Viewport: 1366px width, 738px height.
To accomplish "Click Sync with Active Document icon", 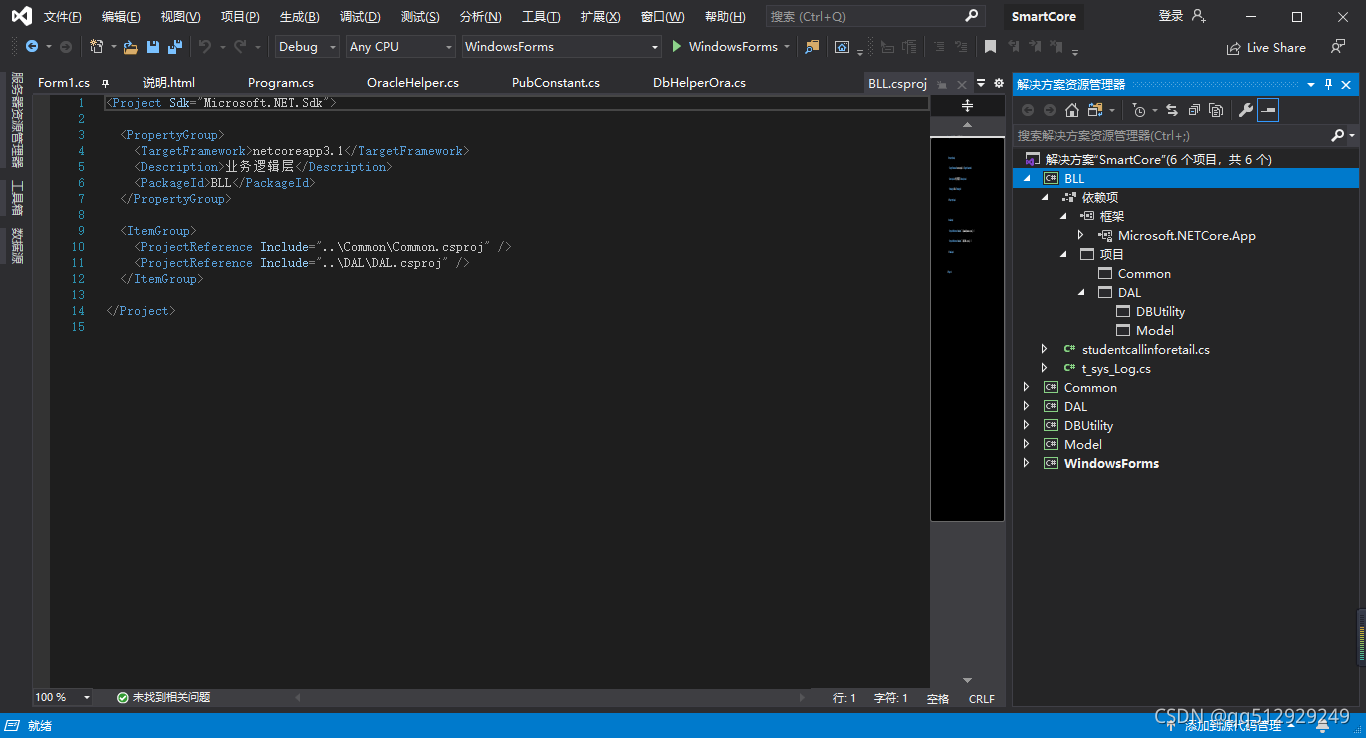I will tap(1172, 110).
